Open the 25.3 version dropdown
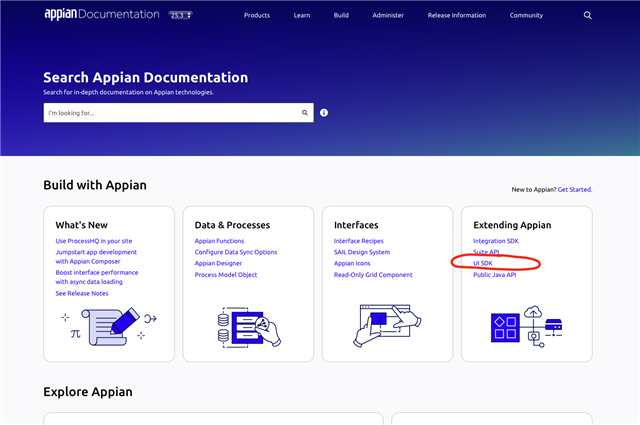 [x=178, y=16]
